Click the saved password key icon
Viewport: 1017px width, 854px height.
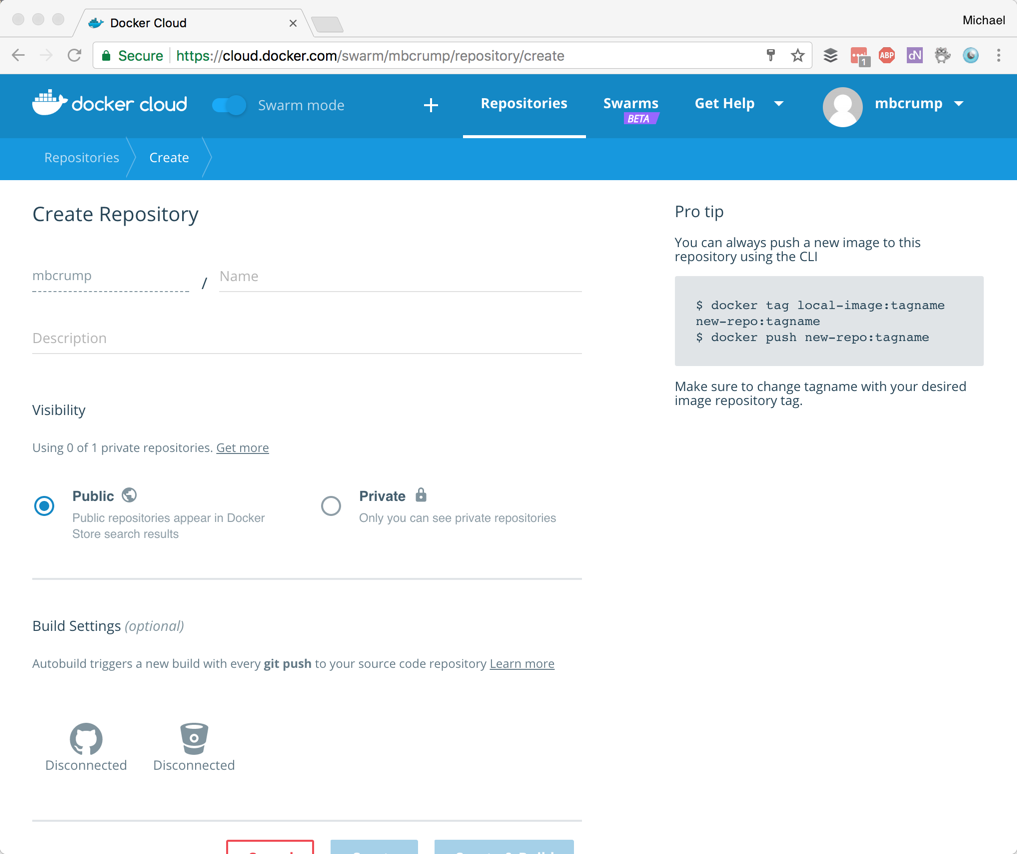pos(771,56)
